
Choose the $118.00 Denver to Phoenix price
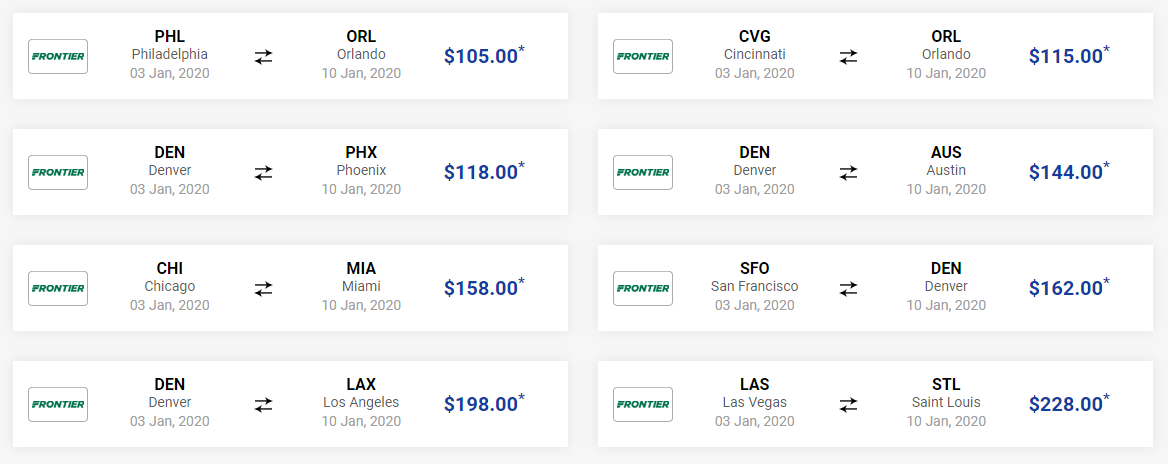pos(484,172)
